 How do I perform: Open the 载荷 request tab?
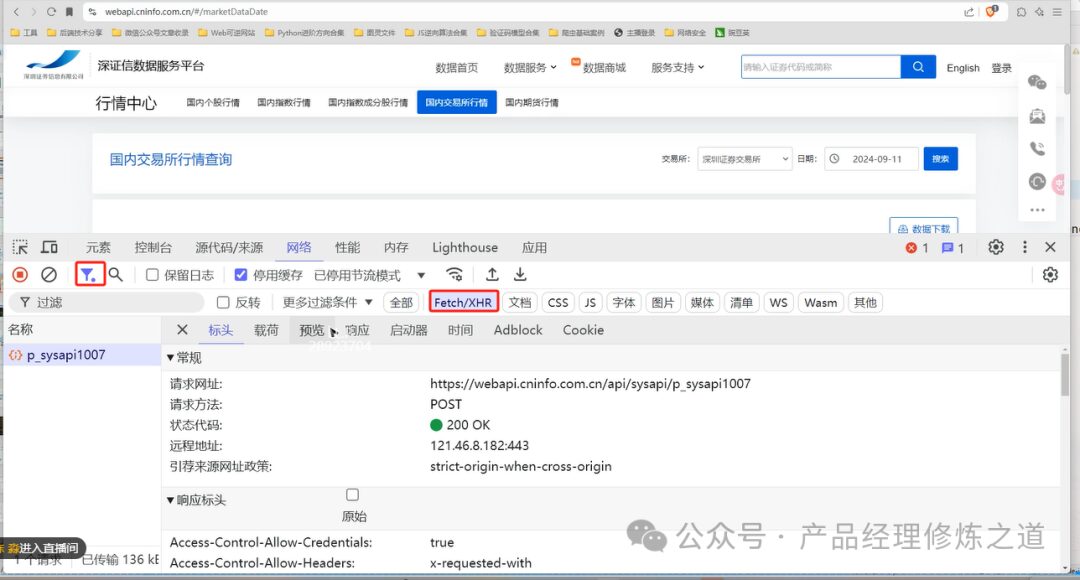click(x=267, y=330)
